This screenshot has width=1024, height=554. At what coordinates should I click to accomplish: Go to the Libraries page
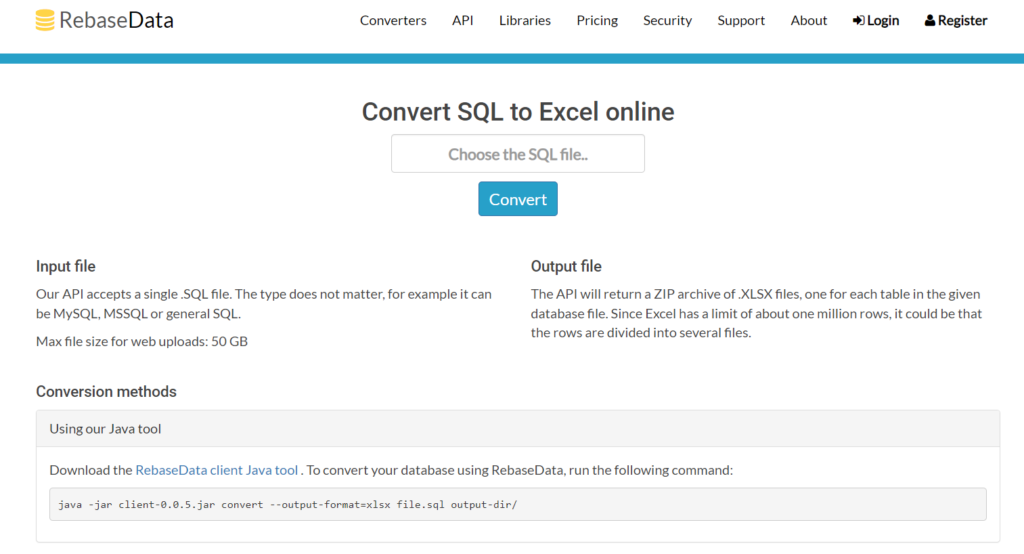tap(524, 20)
